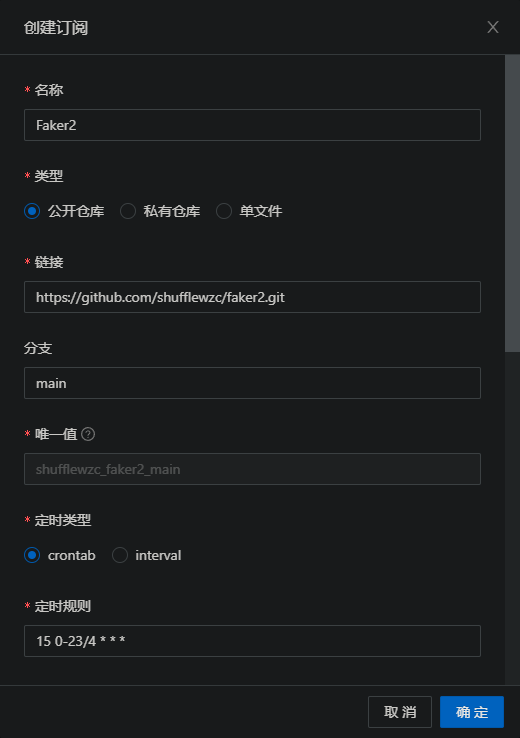
Task: Click the 唯一值 help question-mark icon
Action: (88, 434)
